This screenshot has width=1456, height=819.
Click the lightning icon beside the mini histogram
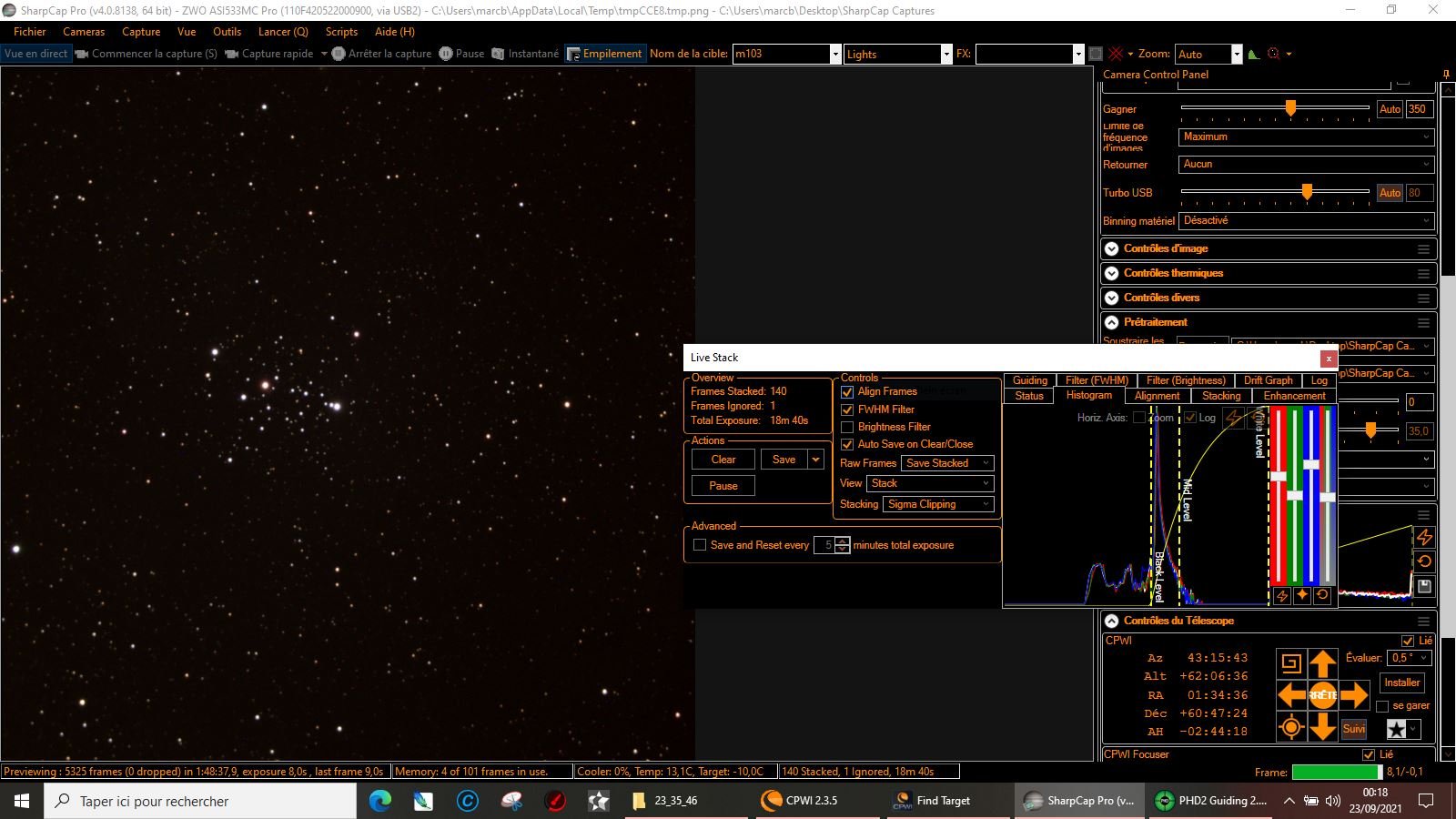point(1424,538)
